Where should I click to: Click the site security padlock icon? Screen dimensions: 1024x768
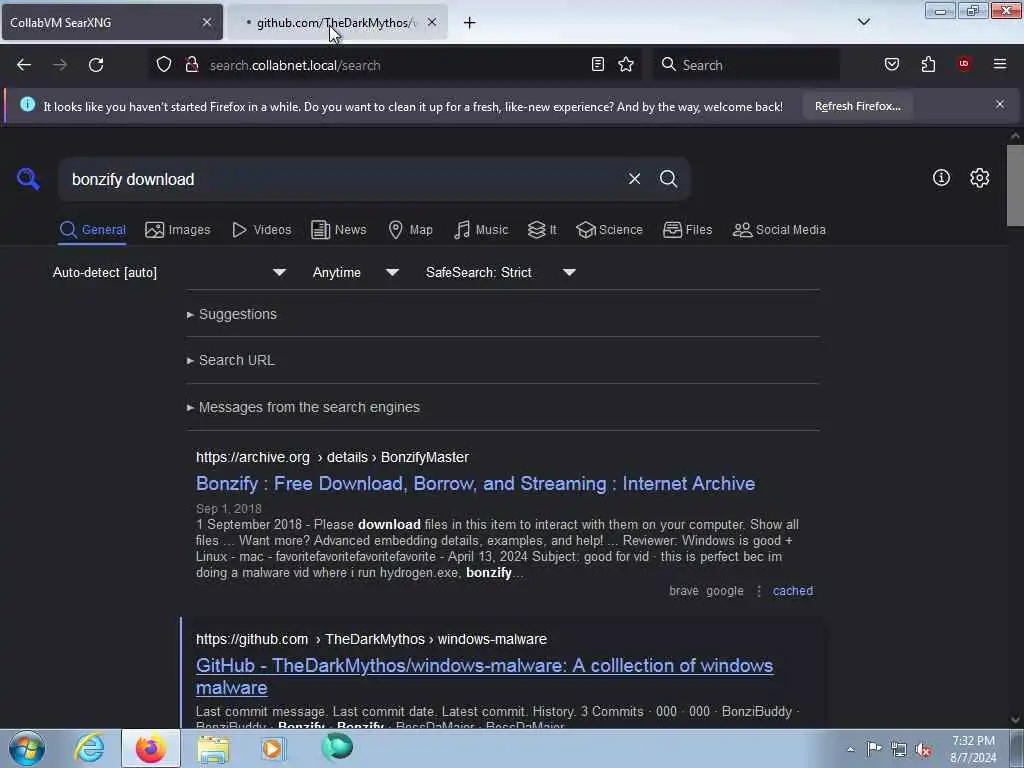[x=191, y=65]
